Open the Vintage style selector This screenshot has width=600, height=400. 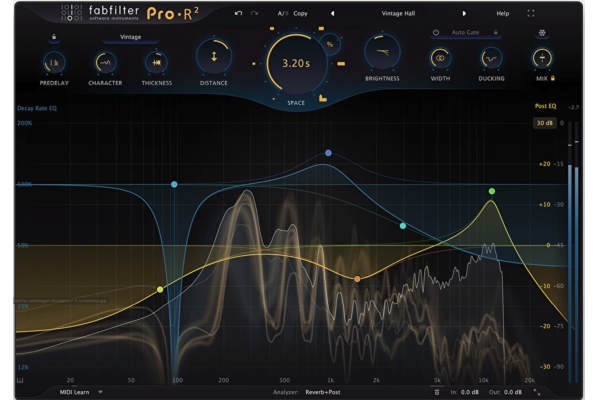pyautogui.click(x=130, y=37)
